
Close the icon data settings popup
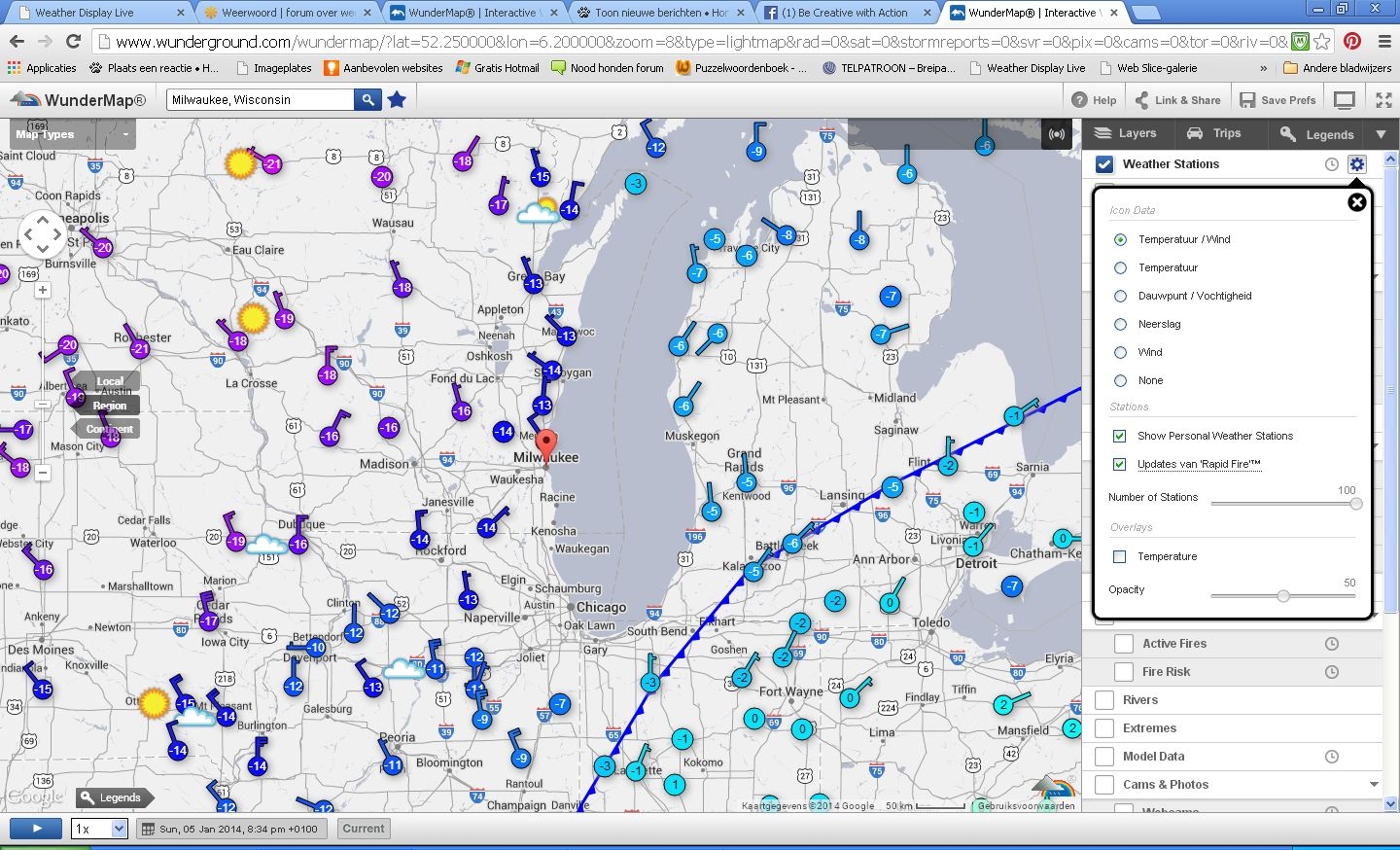(x=1357, y=201)
